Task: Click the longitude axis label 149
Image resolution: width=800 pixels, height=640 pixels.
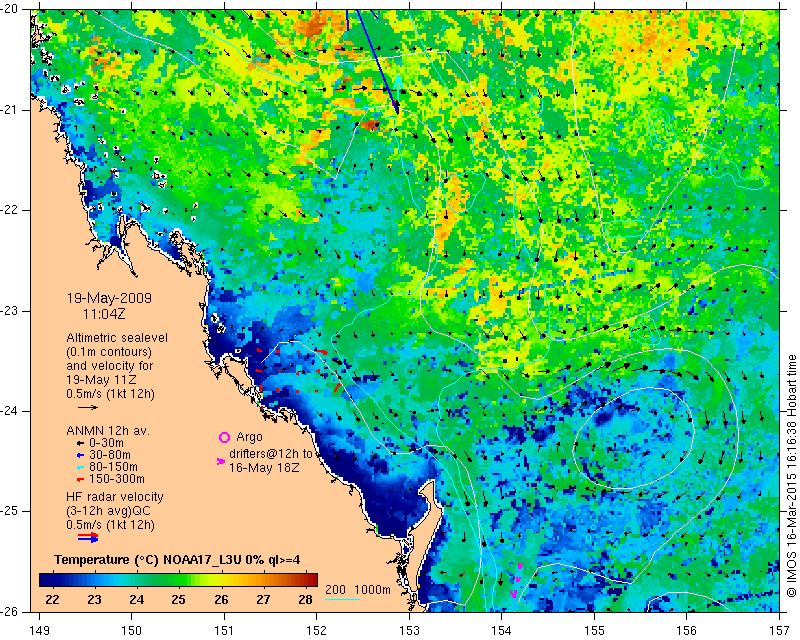Action: tap(40, 631)
